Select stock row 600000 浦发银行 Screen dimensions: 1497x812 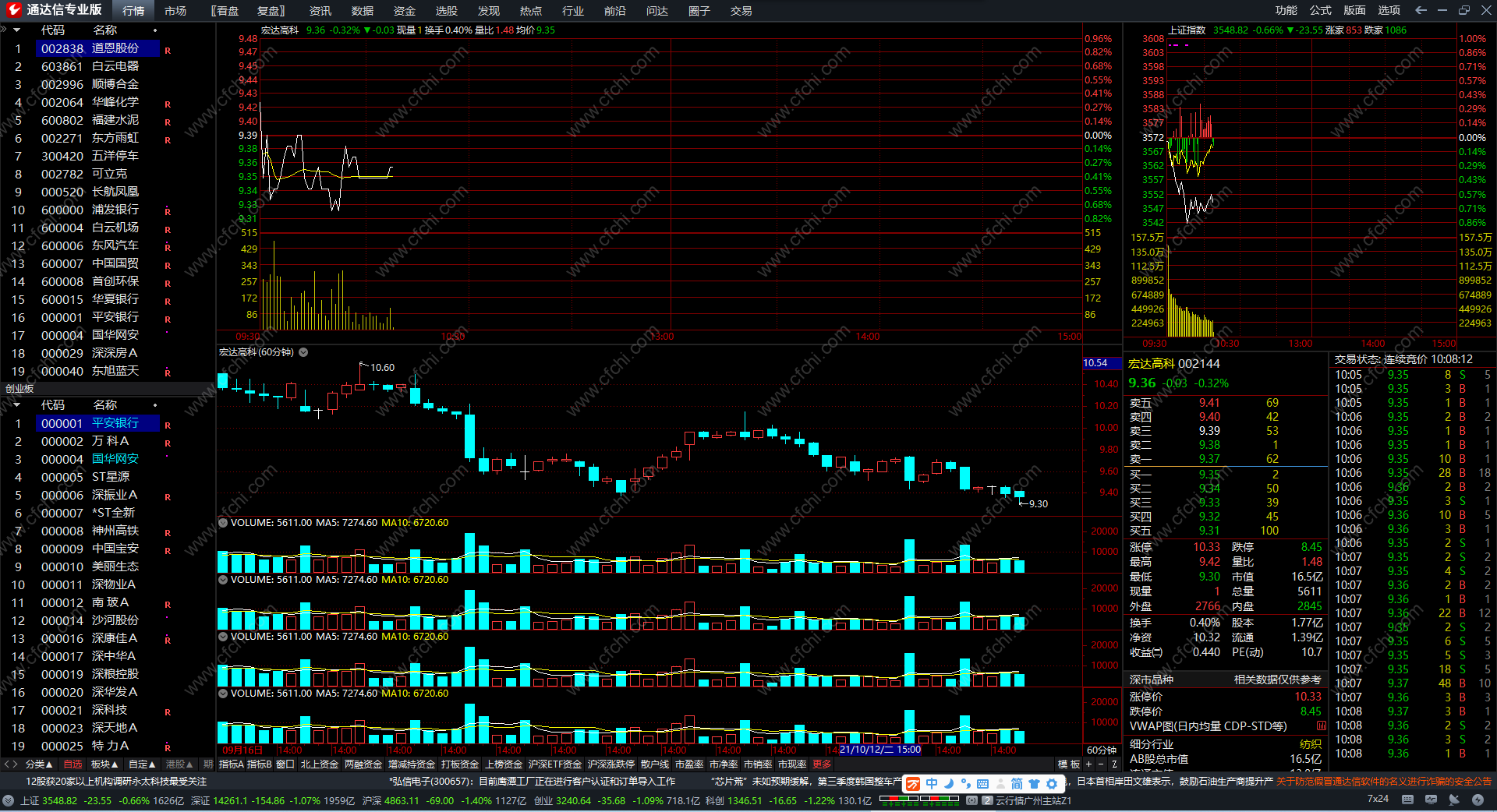[108, 210]
